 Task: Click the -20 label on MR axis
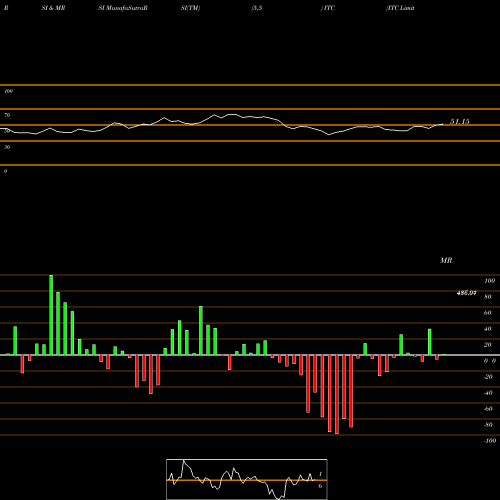click(488, 377)
